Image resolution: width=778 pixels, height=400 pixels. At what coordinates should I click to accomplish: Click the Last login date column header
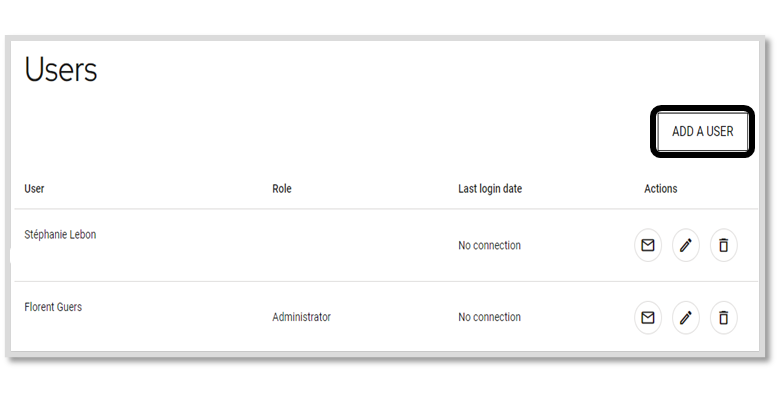[490, 189]
